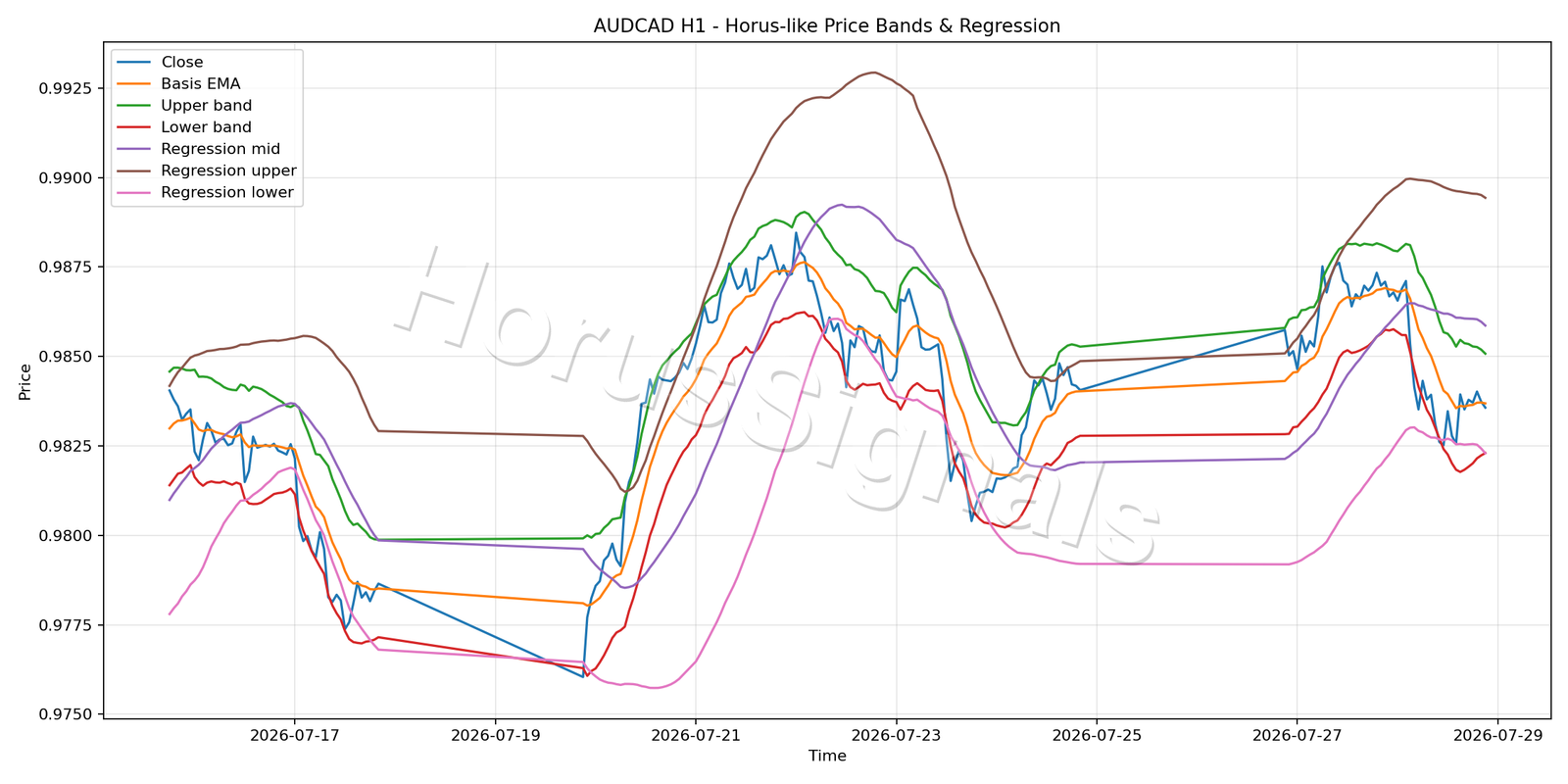Screen dimensions: 1568x784
Task: Click the 'Time' x-axis label
Action: click(x=827, y=756)
